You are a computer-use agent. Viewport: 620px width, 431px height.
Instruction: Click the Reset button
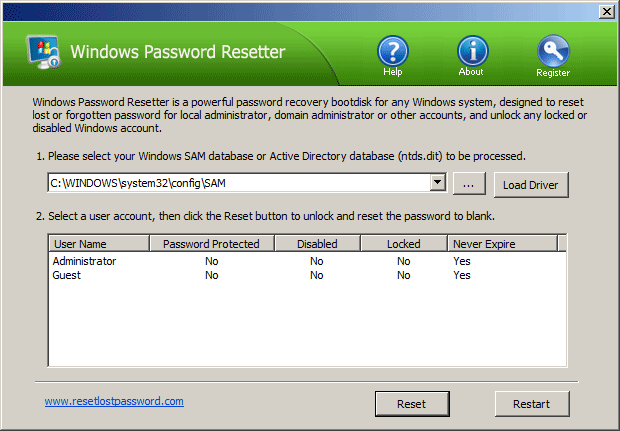click(412, 404)
